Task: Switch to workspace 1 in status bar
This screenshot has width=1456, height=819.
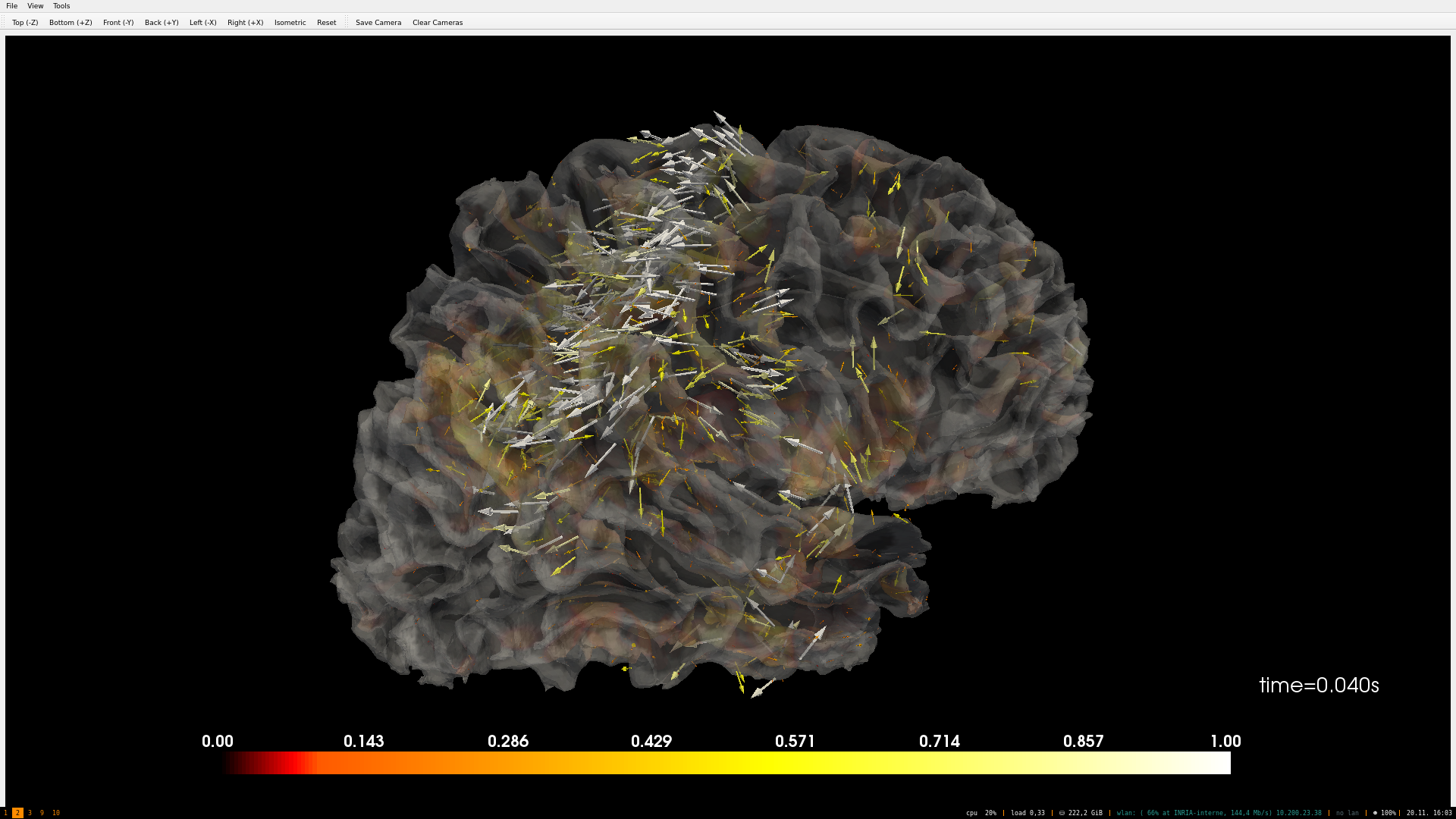Action: (x=5, y=813)
